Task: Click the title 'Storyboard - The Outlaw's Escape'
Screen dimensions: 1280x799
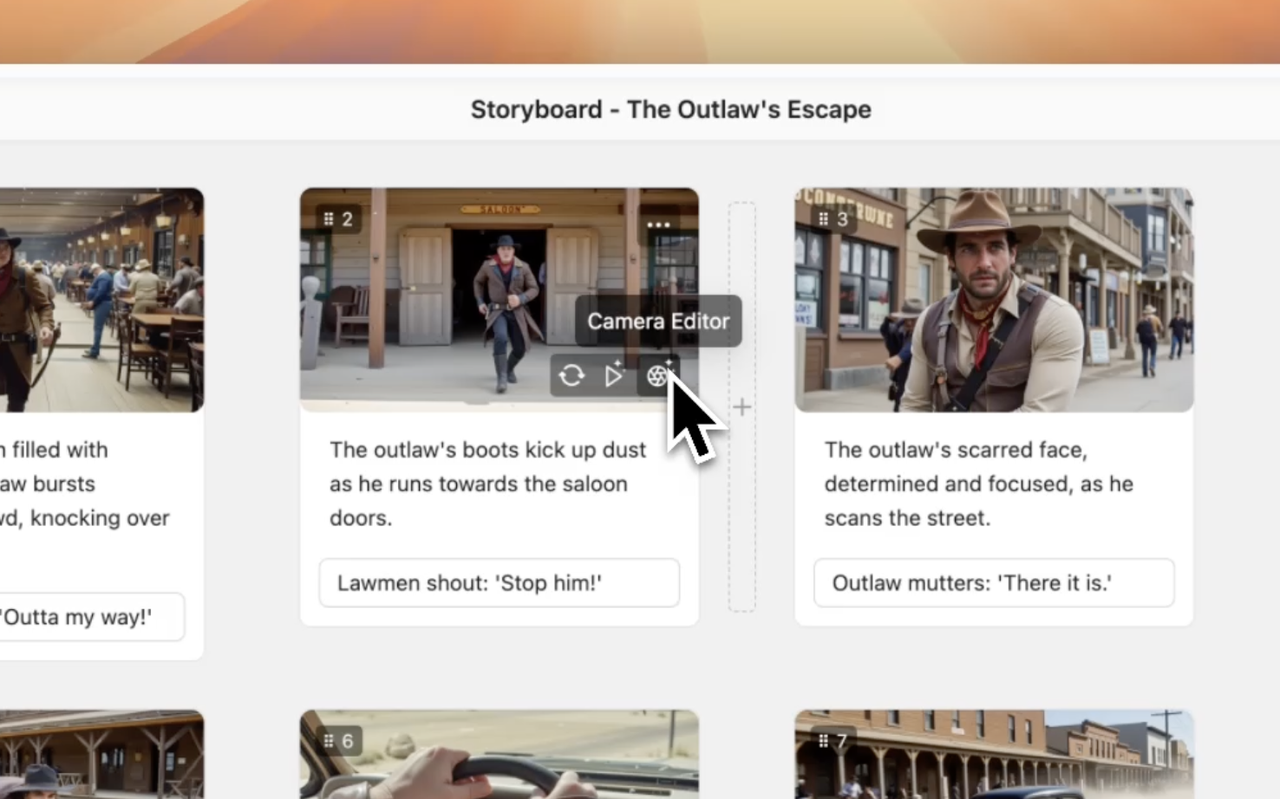Action: tap(671, 109)
